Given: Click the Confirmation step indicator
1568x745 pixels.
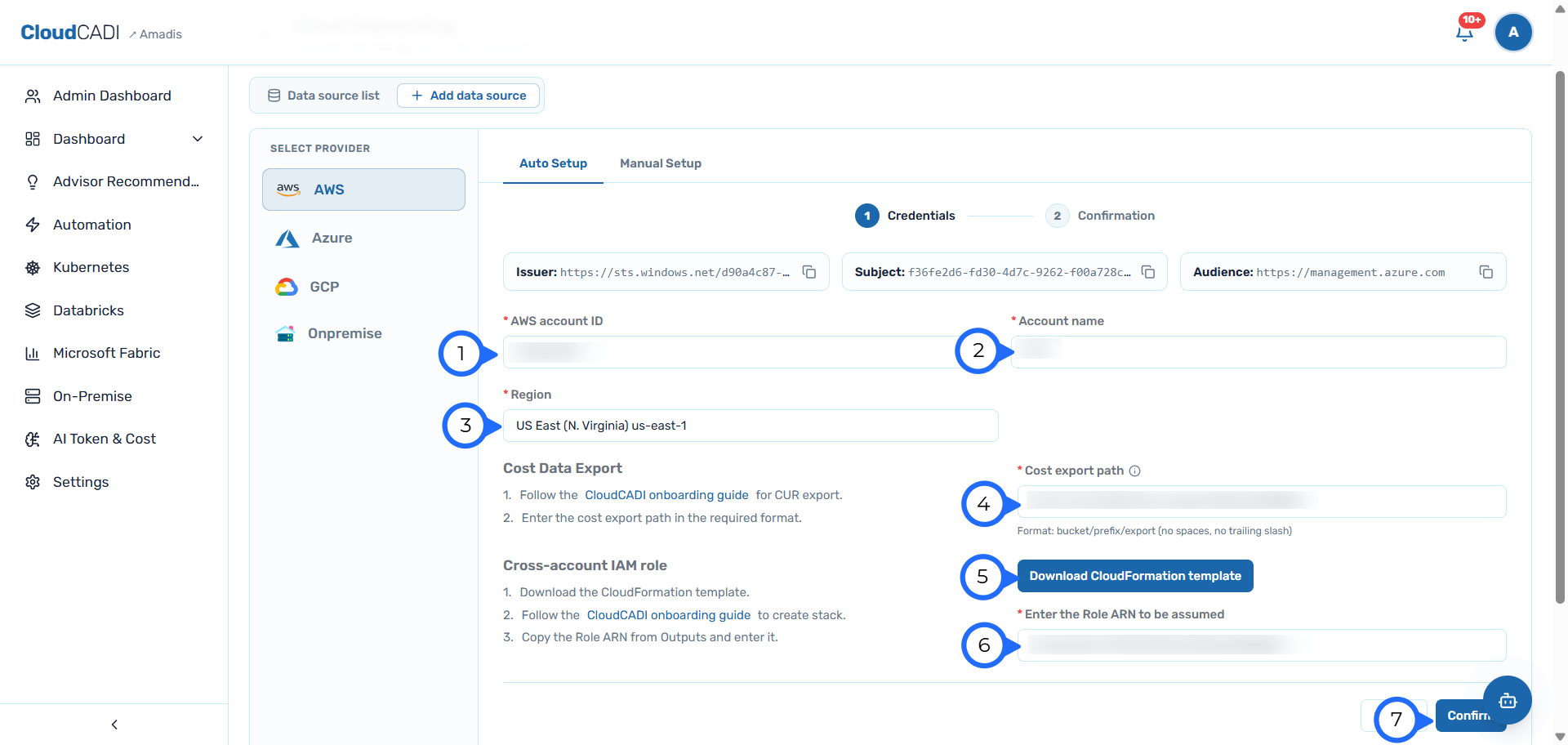Looking at the screenshot, I should pyautogui.click(x=1100, y=216).
